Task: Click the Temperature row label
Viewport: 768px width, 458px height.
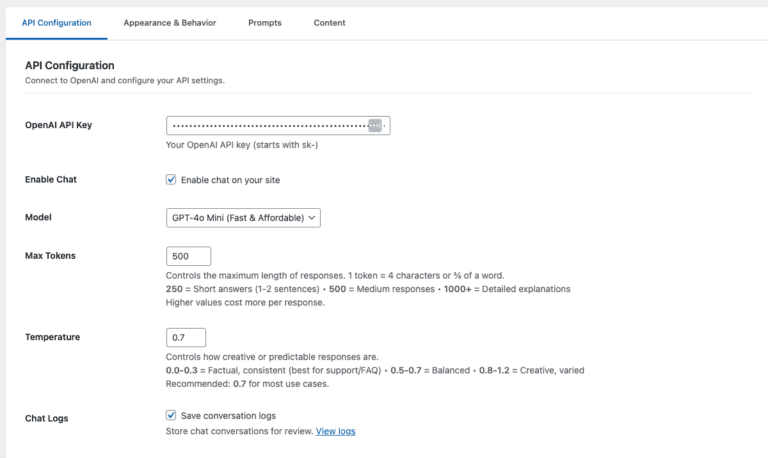Action: pos(52,337)
